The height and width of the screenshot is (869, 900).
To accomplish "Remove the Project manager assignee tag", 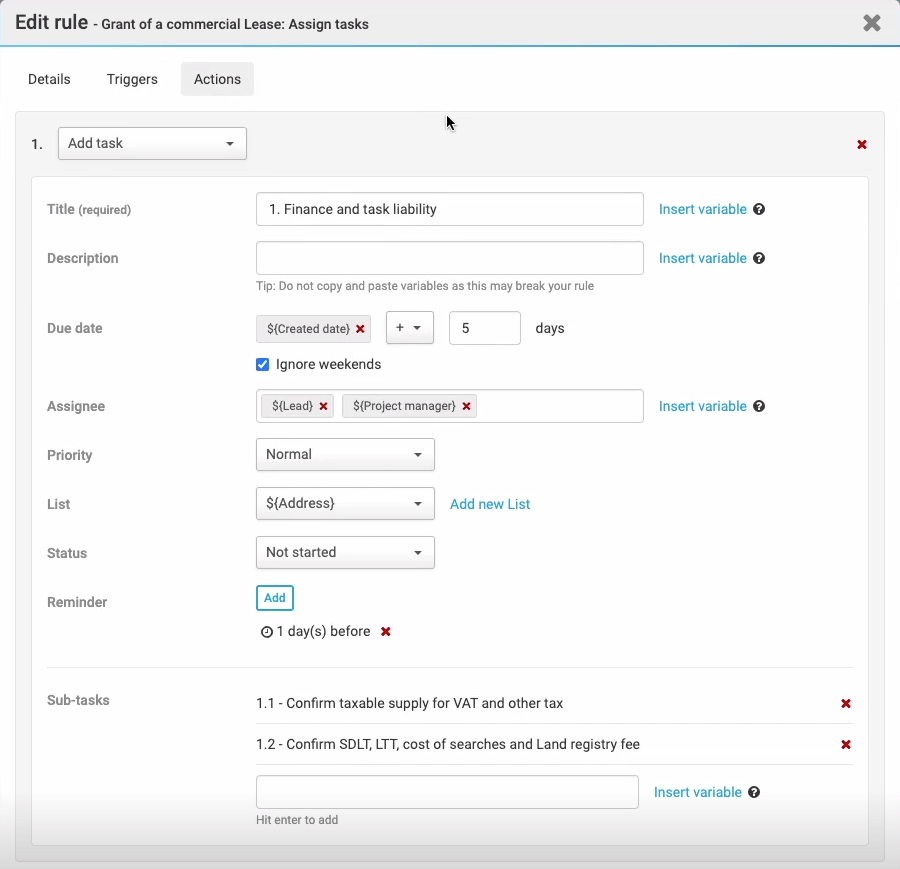I will coord(466,407).
